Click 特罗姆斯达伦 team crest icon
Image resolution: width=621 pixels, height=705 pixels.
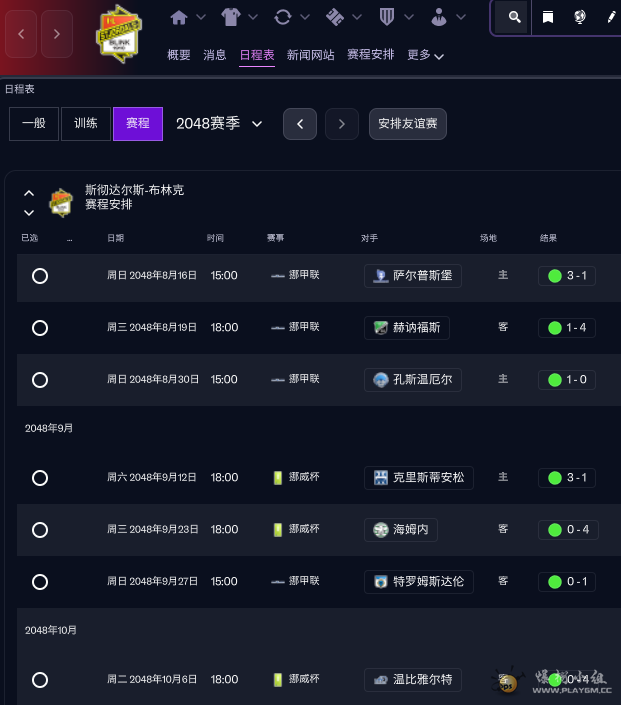pos(381,582)
